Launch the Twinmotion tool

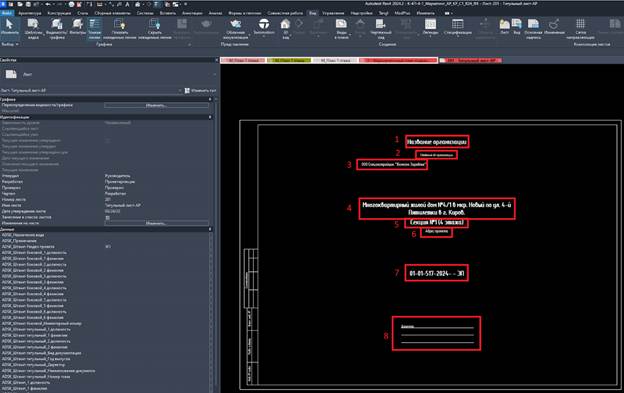click(264, 27)
